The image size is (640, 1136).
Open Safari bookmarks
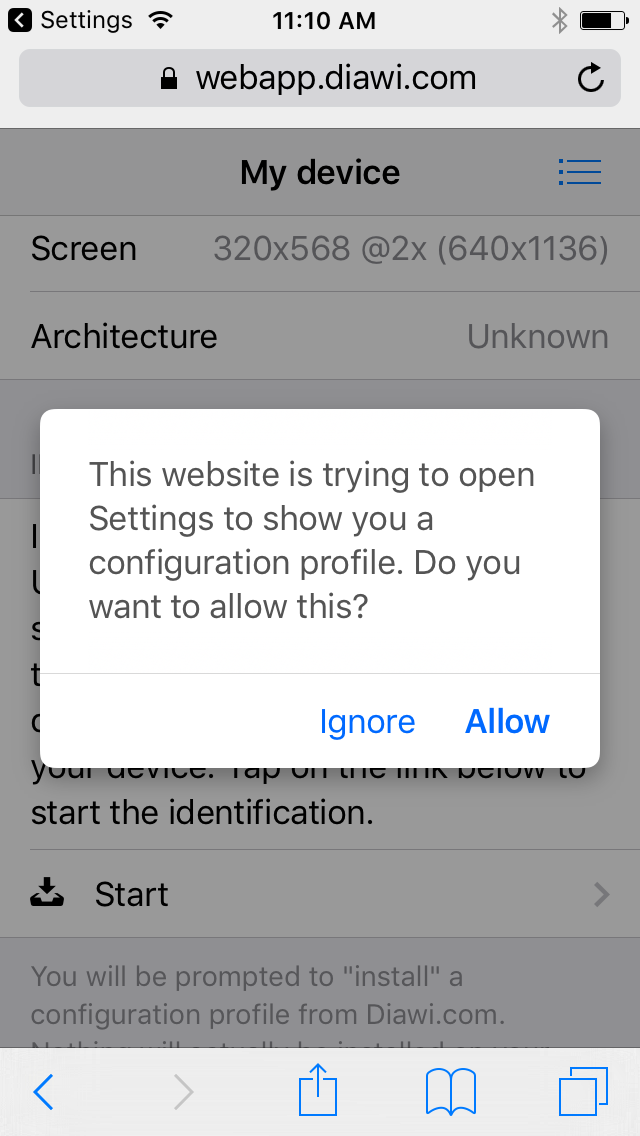click(x=450, y=1091)
